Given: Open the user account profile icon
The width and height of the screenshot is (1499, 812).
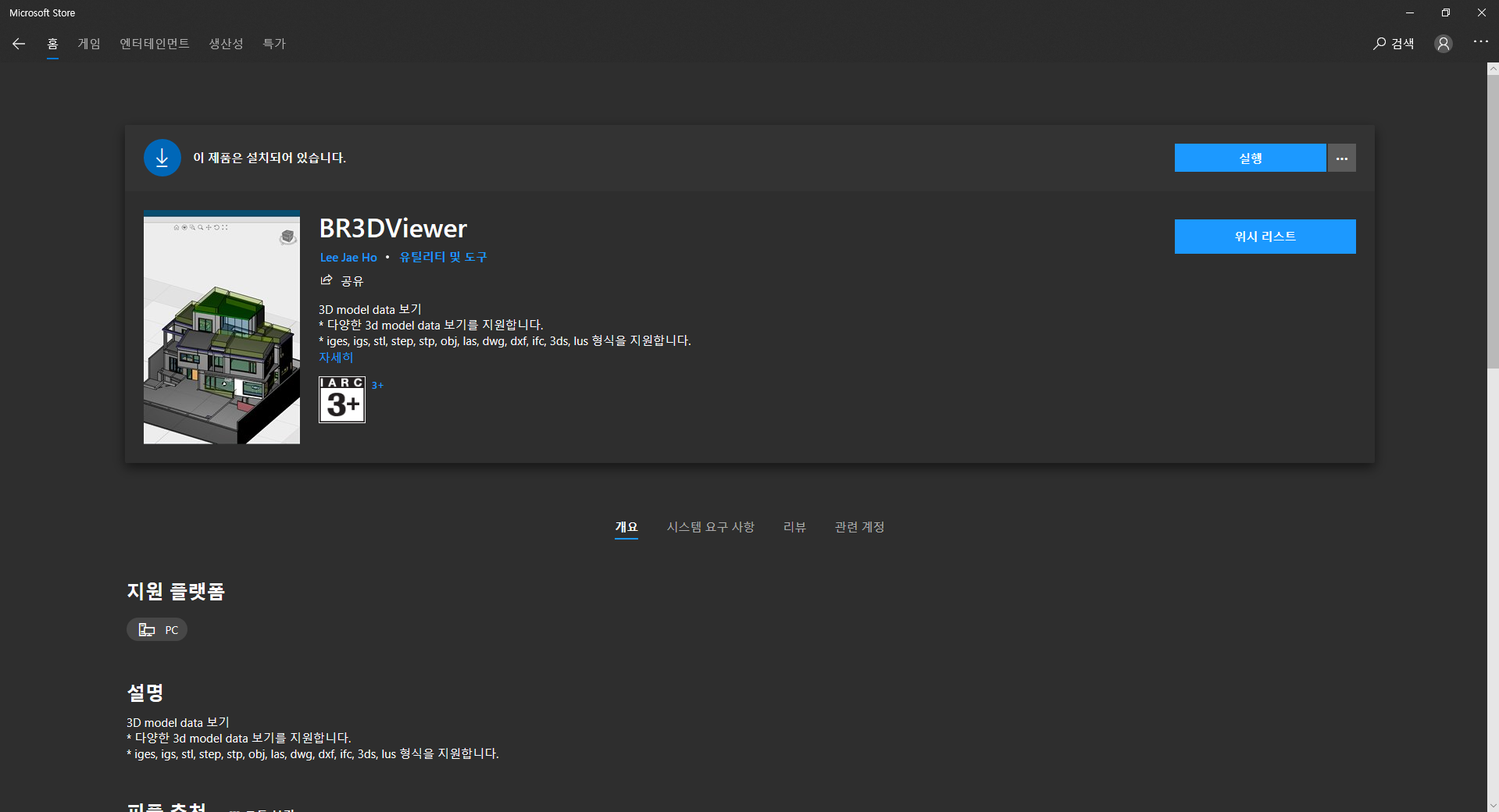Looking at the screenshot, I should coord(1444,44).
